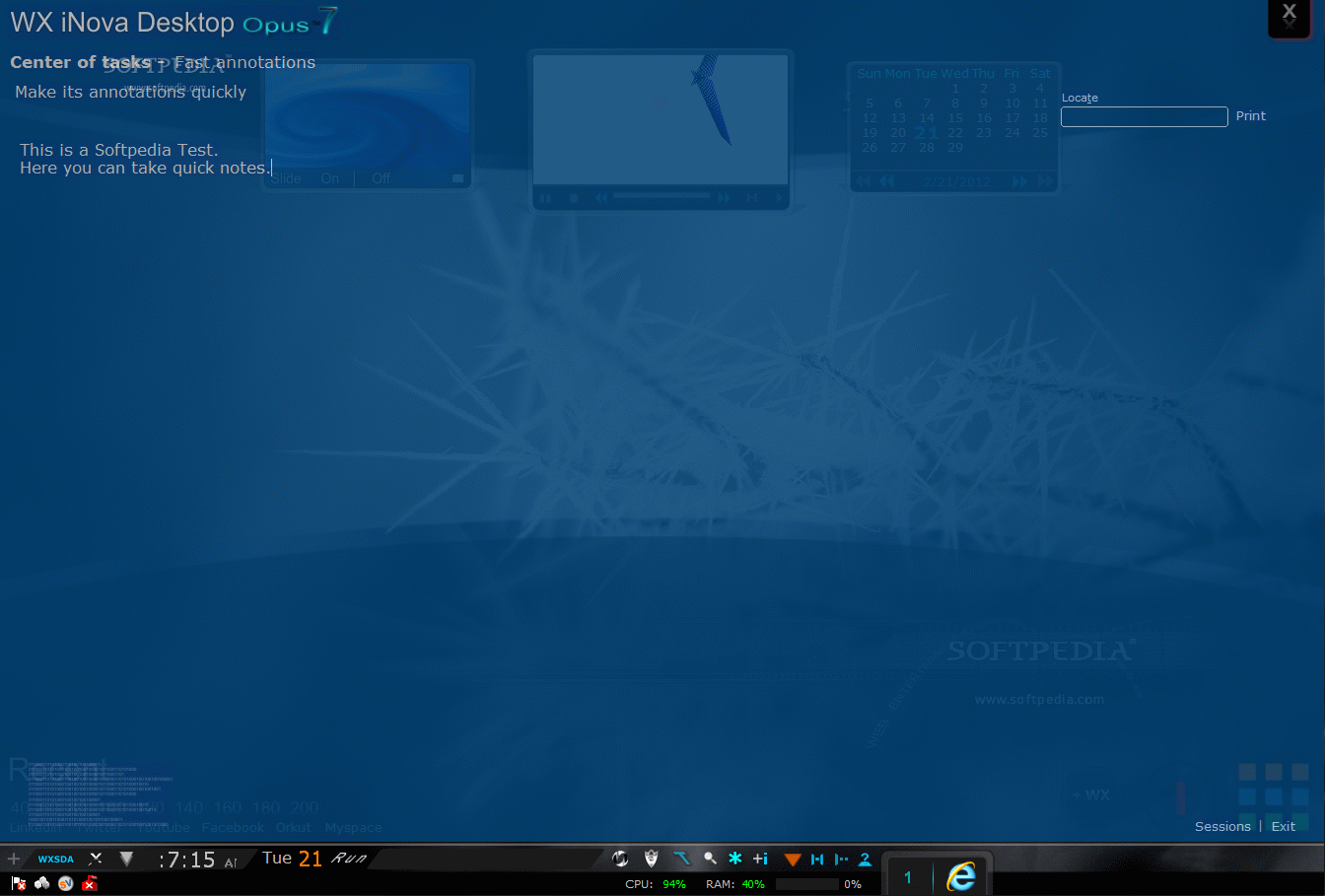Image resolution: width=1325 pixels, height=896 pixels.
Task: Click the blue user icon on the taskbar
Action: 865,860
